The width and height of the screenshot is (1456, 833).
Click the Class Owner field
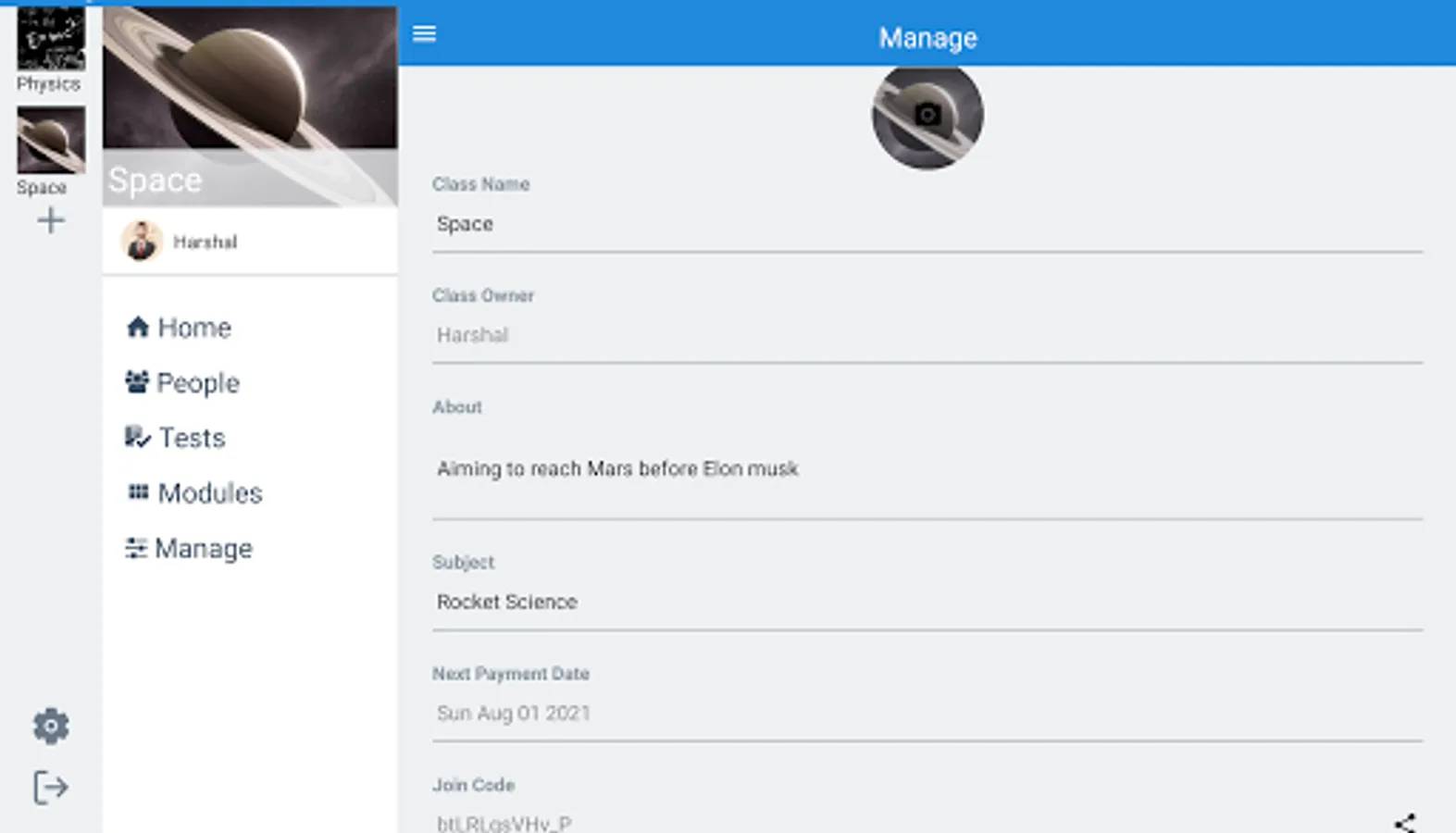coord(927,336)
